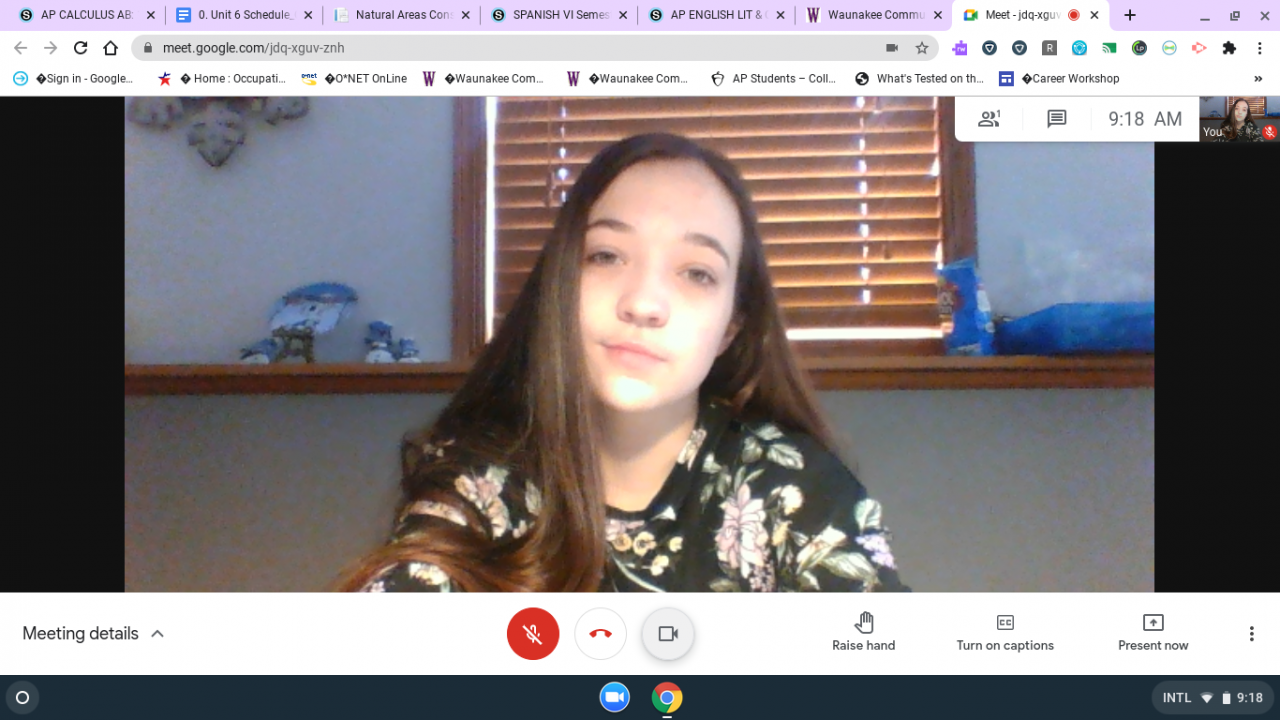The width and height of the screenshot is (1280, 720).
Task: Go back to the previous page
Action: (x=21, y=48)
